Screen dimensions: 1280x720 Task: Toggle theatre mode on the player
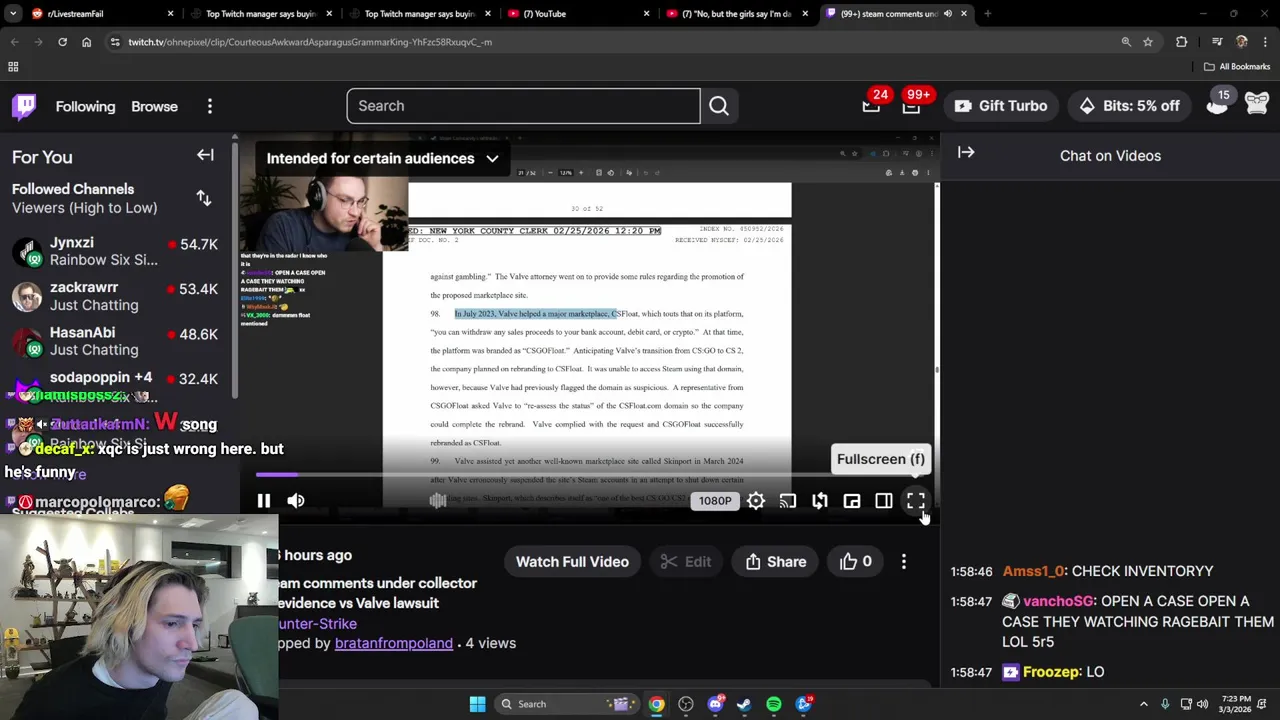[x=884, y=501]
